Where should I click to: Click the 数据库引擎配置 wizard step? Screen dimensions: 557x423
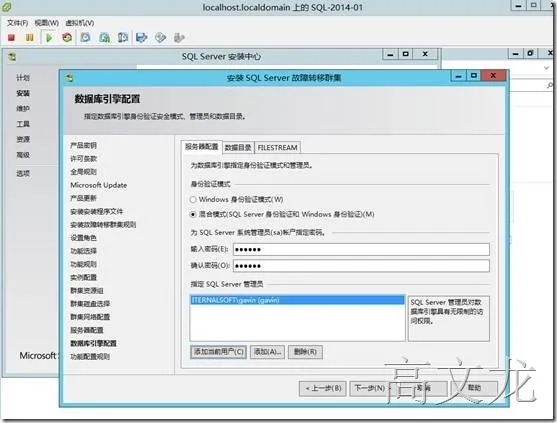coord(93,343)
